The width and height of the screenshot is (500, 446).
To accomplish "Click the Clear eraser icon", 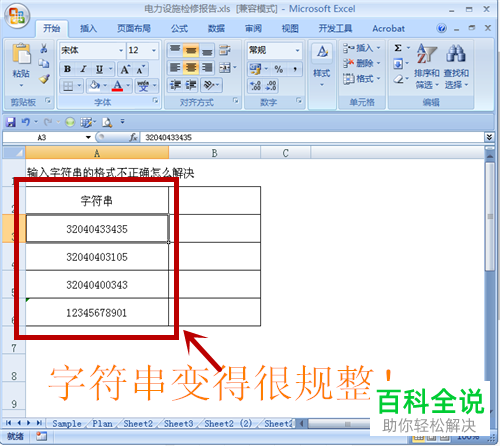I will click(398, 79).
